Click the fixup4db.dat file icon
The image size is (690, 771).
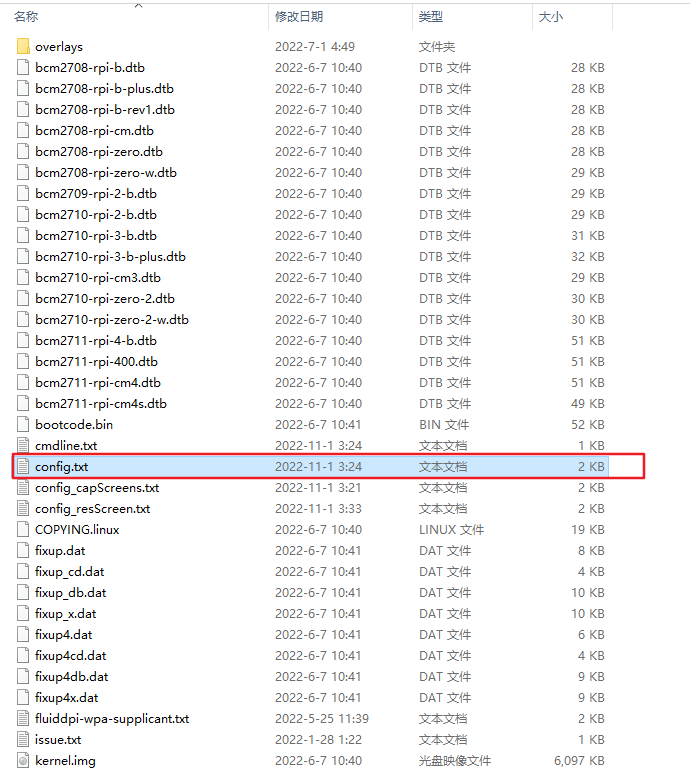click(x=23, y=677)
